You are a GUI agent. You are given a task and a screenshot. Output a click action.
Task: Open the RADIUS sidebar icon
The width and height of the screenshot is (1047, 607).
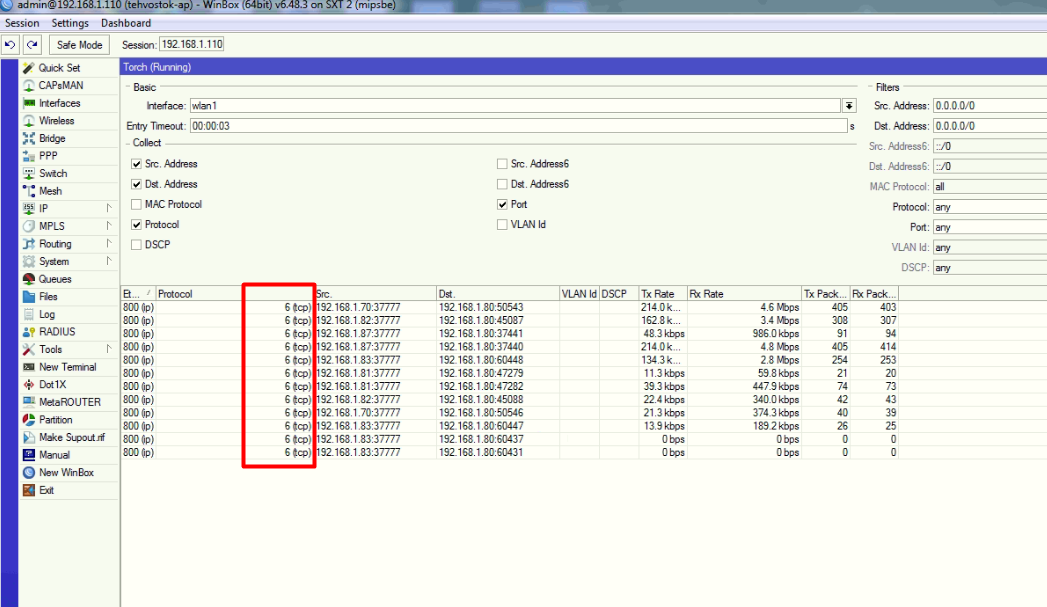pos(29,332)
